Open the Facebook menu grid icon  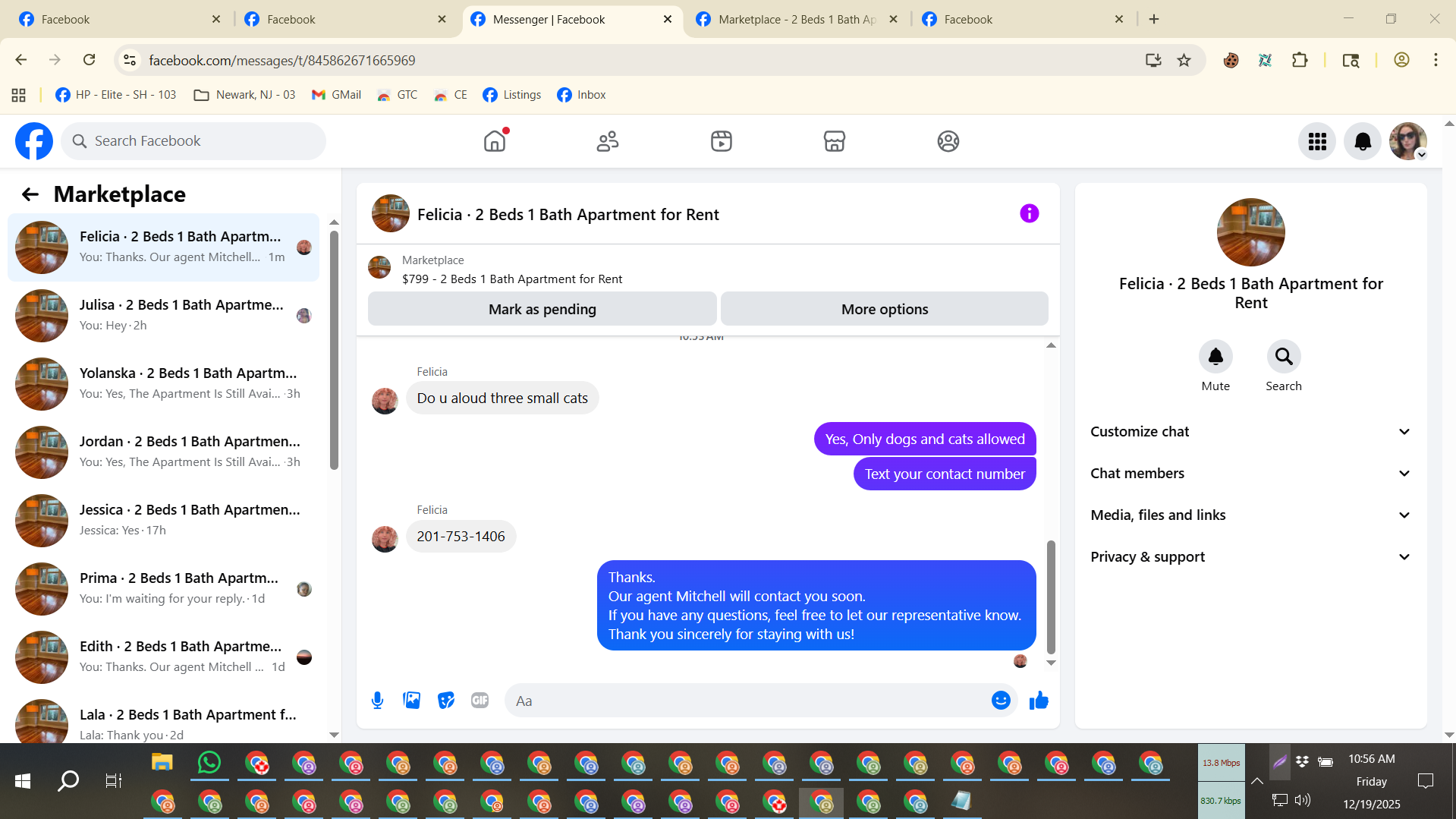point(1317,141)
